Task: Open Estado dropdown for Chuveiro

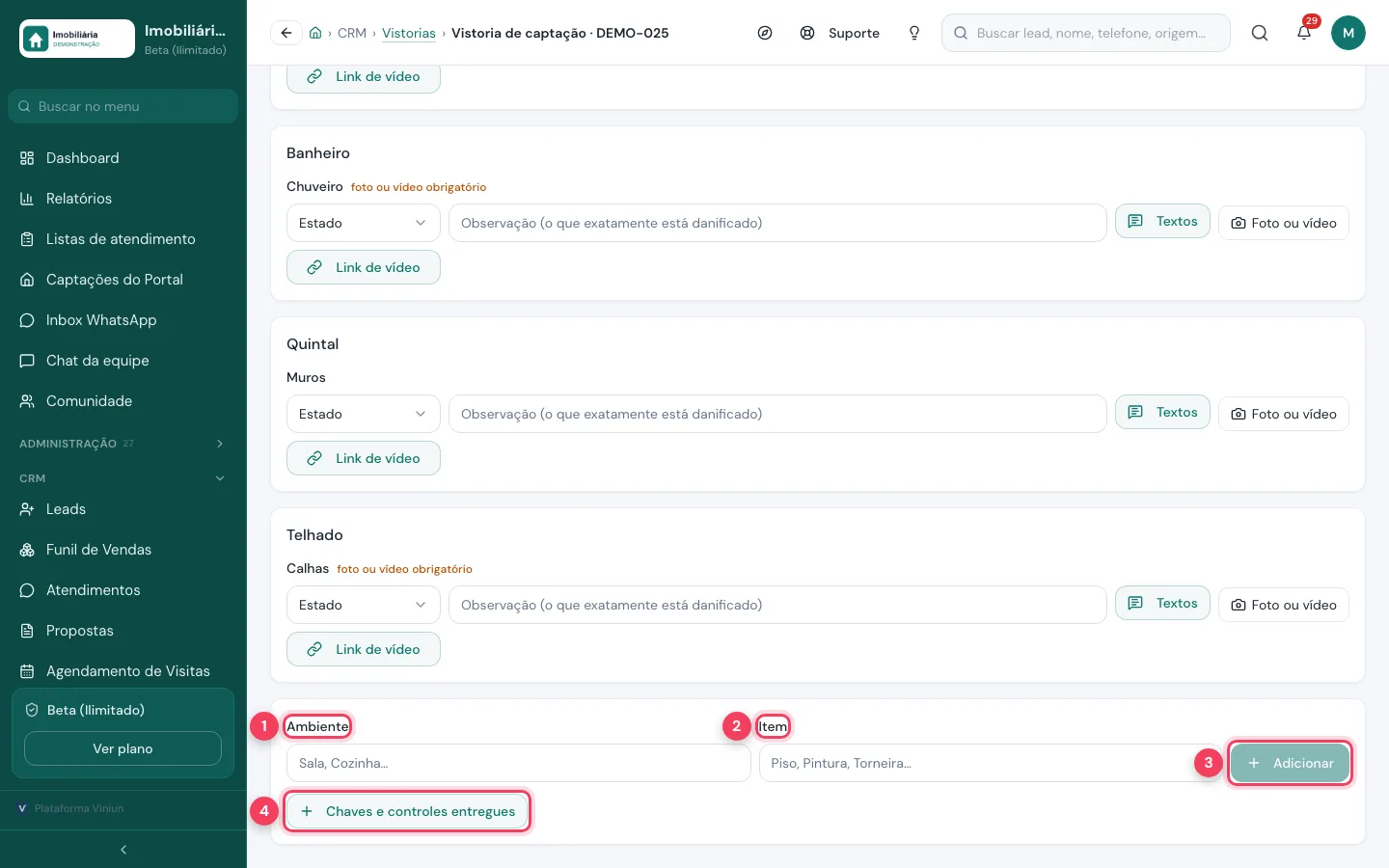Action: 364,223
